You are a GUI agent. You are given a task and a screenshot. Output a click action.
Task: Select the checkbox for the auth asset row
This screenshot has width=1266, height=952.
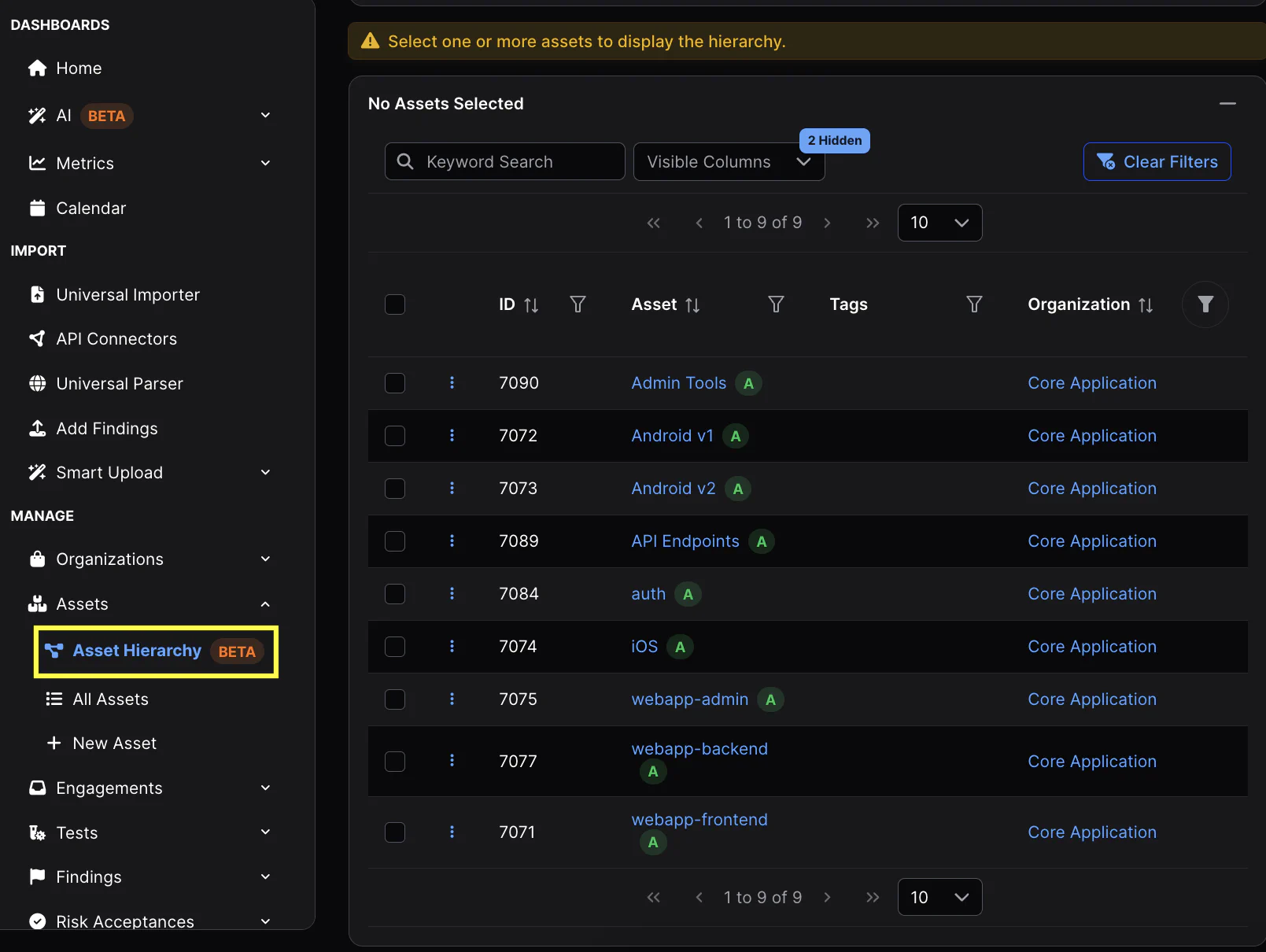pos(395,594)
